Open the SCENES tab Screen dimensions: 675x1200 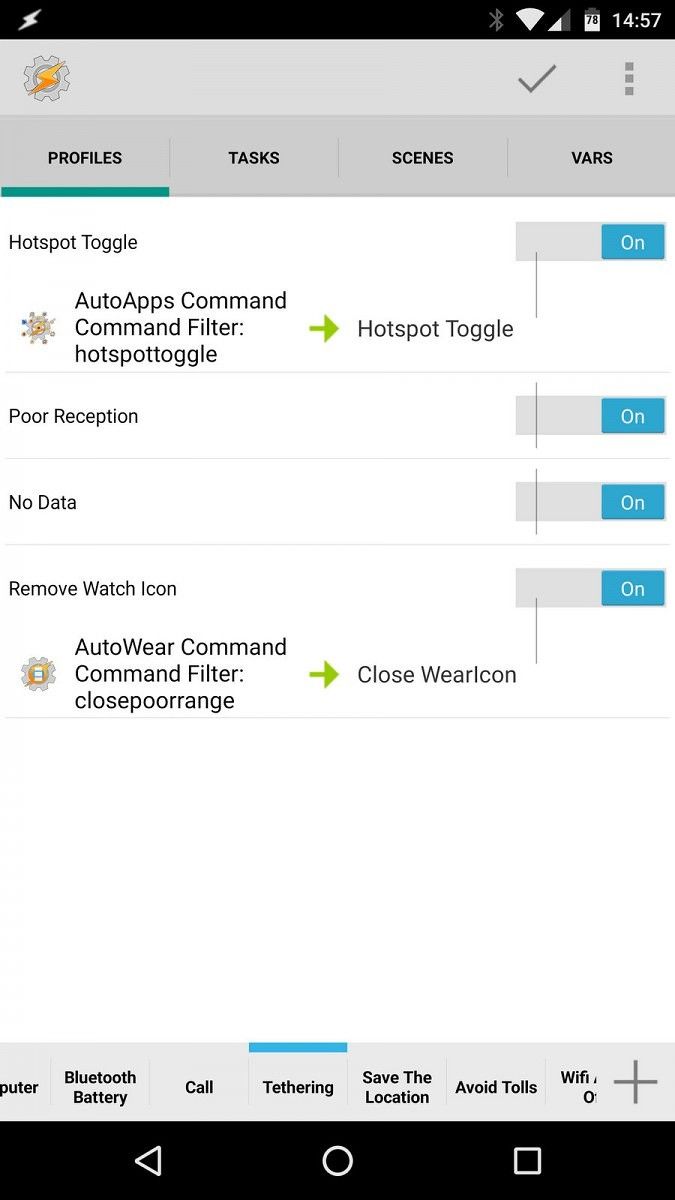click(x=422, y=157)
